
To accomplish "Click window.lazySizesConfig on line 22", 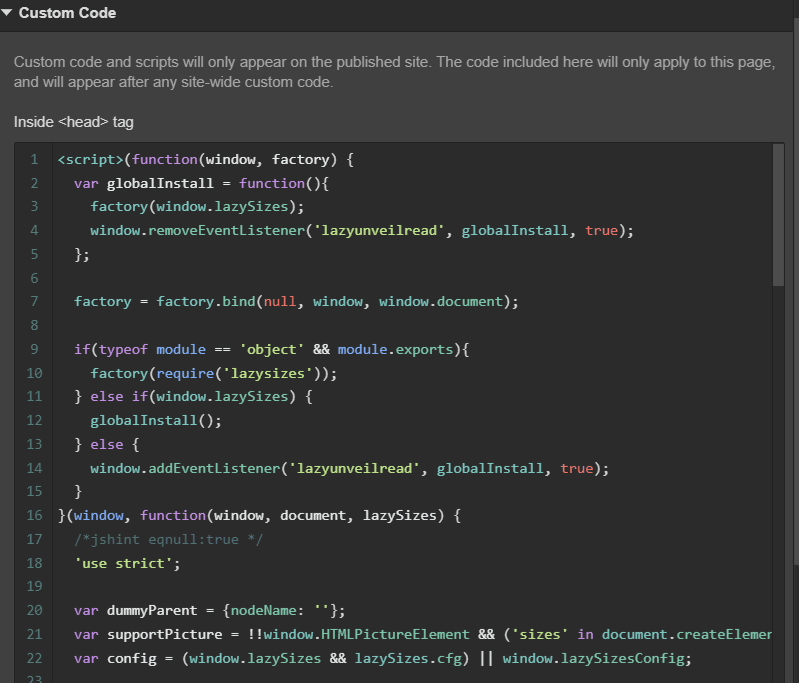I will (x=597, y=658).
